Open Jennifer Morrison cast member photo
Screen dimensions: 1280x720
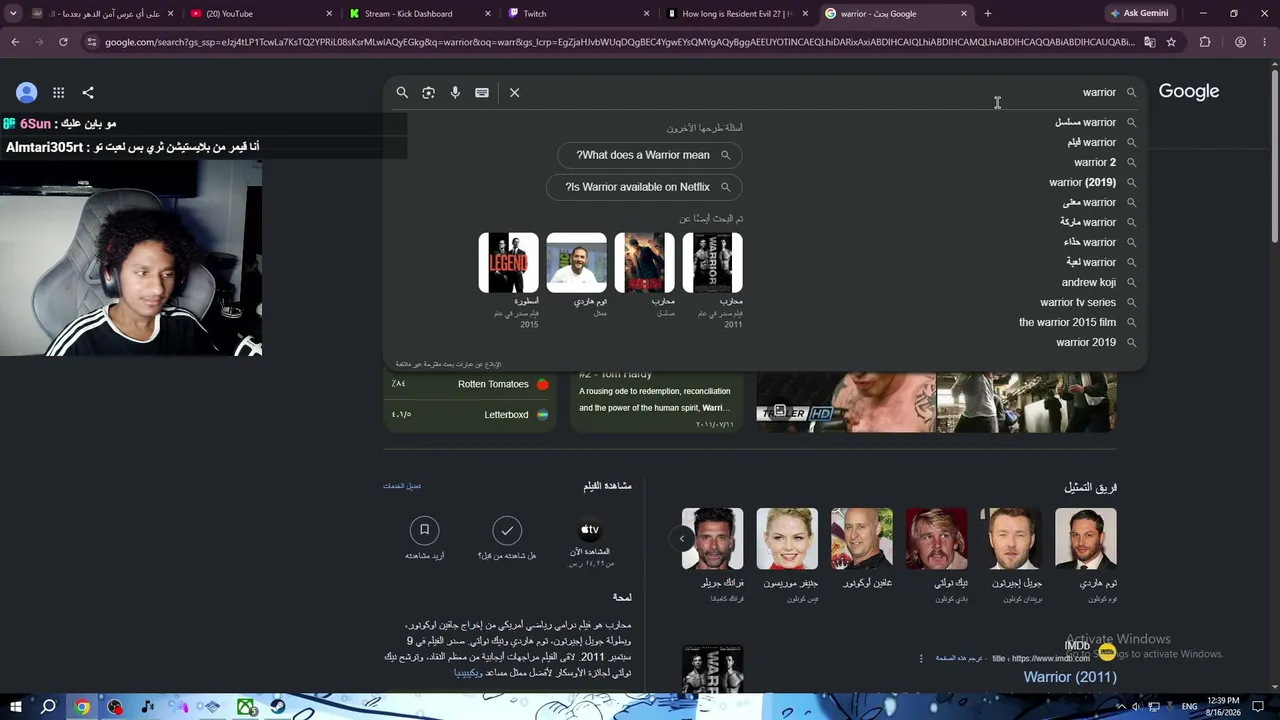click(x=787, y=539)
